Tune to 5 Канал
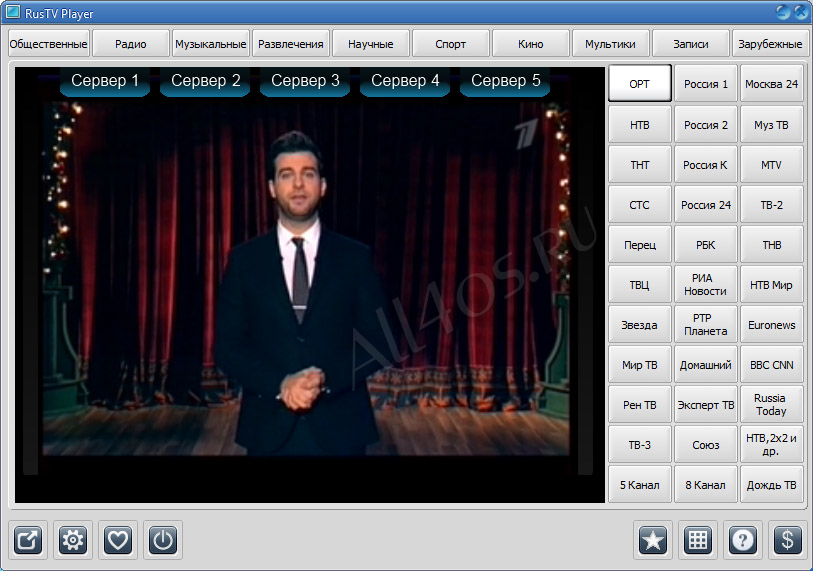This screenshot has height=571, width=813. 639,484
